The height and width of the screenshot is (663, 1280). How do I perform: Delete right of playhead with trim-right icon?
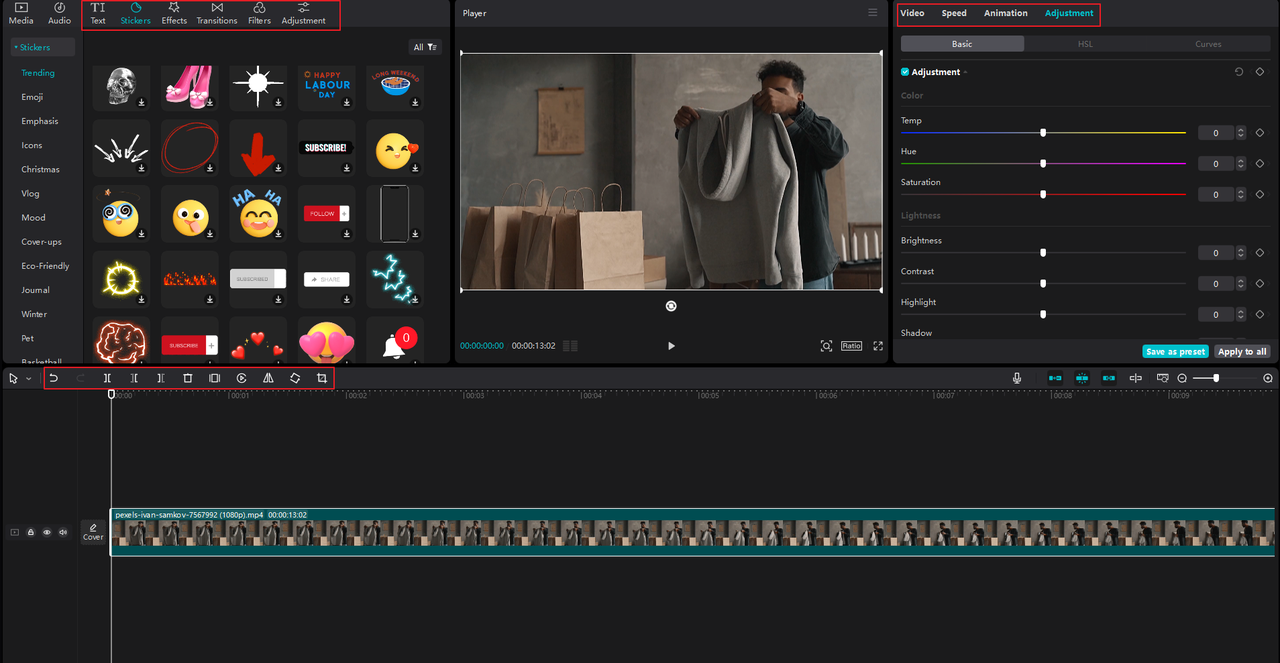pyautogui.click(x=161, y=378)
